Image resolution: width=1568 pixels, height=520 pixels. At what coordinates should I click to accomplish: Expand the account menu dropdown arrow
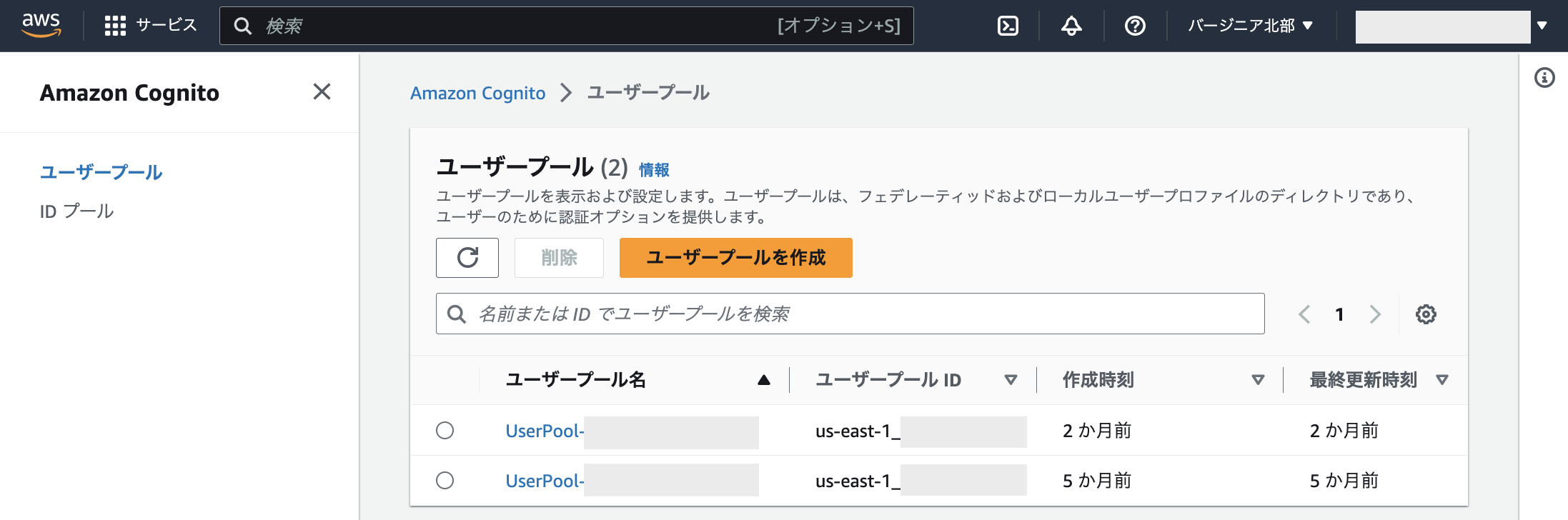click(1542, 26)
